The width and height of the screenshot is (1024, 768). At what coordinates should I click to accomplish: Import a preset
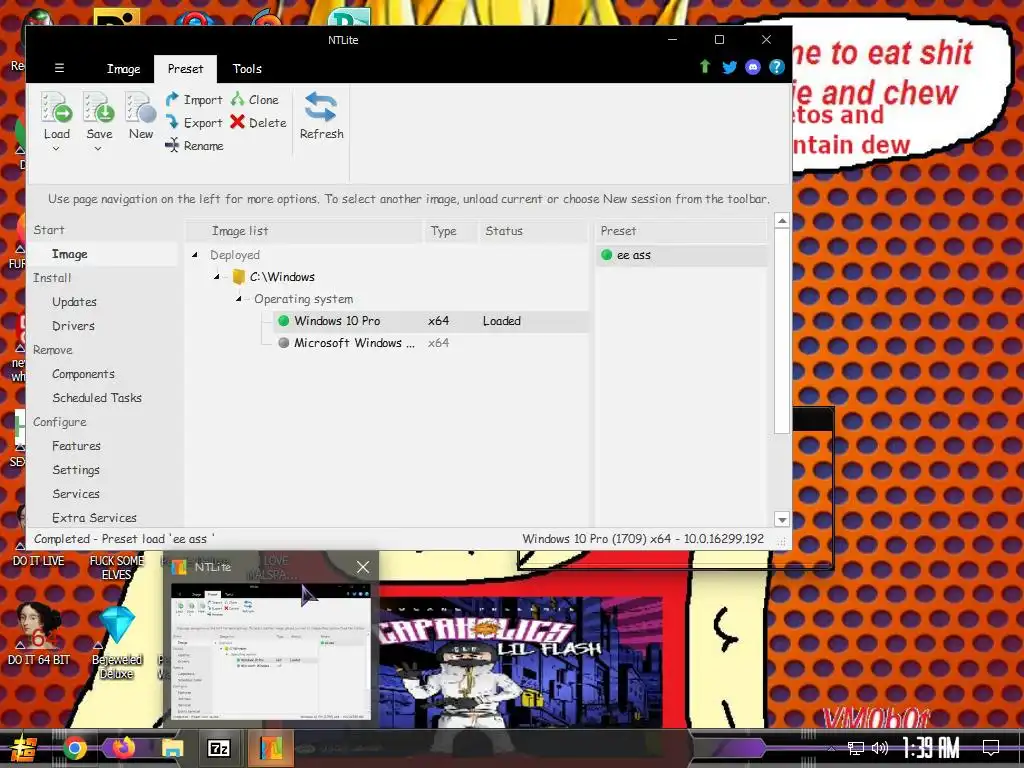coord(194,99)
